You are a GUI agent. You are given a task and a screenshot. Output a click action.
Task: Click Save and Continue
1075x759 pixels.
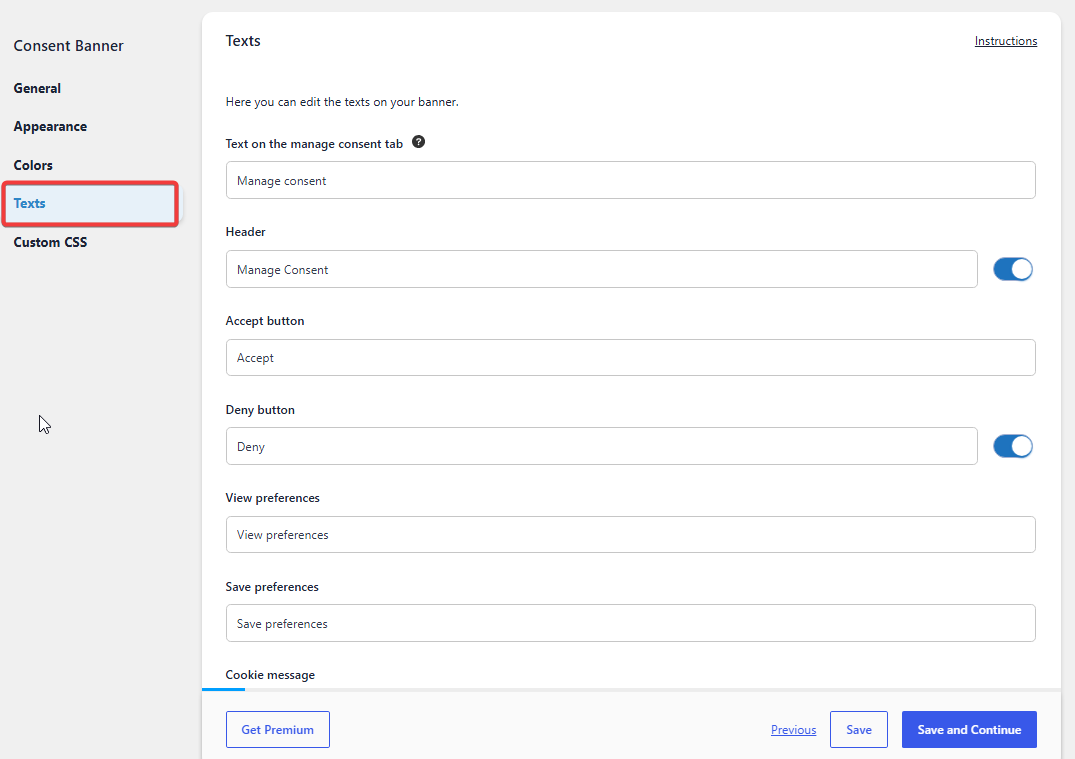969,730
